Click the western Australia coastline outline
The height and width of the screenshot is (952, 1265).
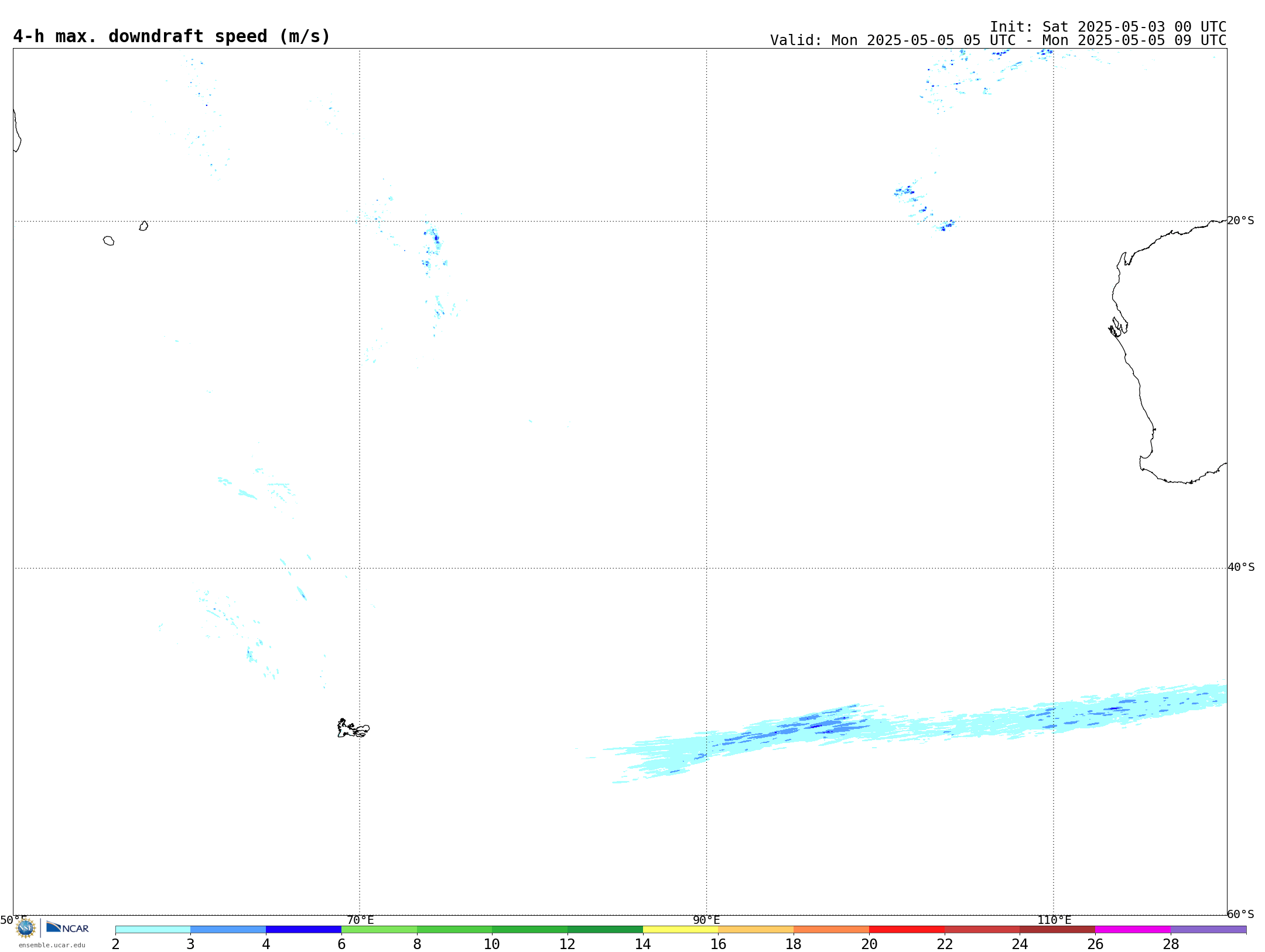coord(1168,351)
